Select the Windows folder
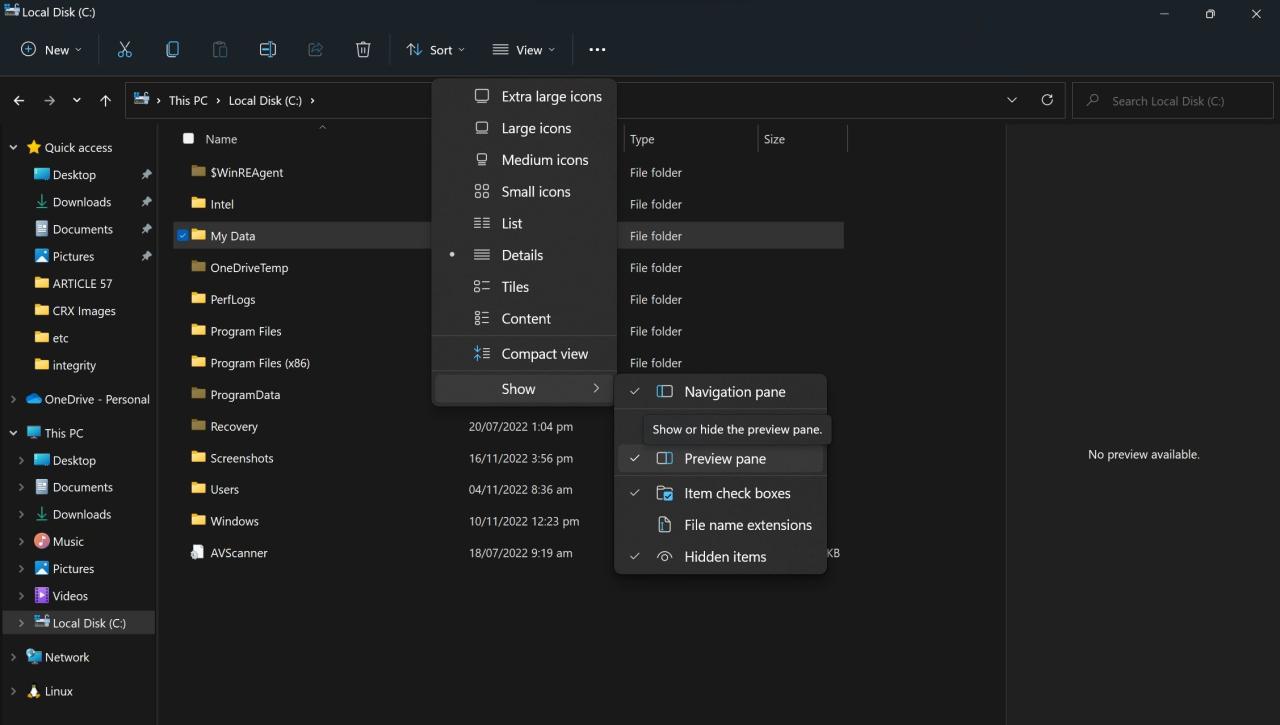This screenshot has height=725, width=1280. [234, 521]
